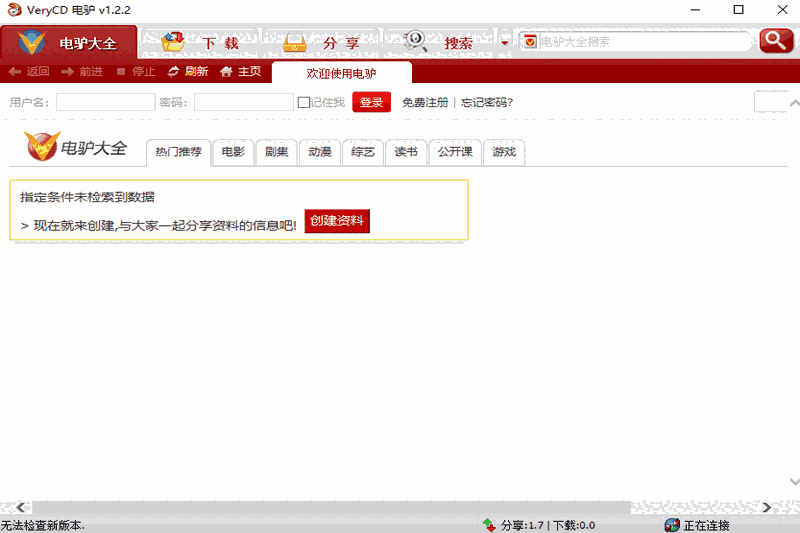The image size is (800, 533).
Task: Click the horizontal scrollbar thumb
Action: [332, 507]
